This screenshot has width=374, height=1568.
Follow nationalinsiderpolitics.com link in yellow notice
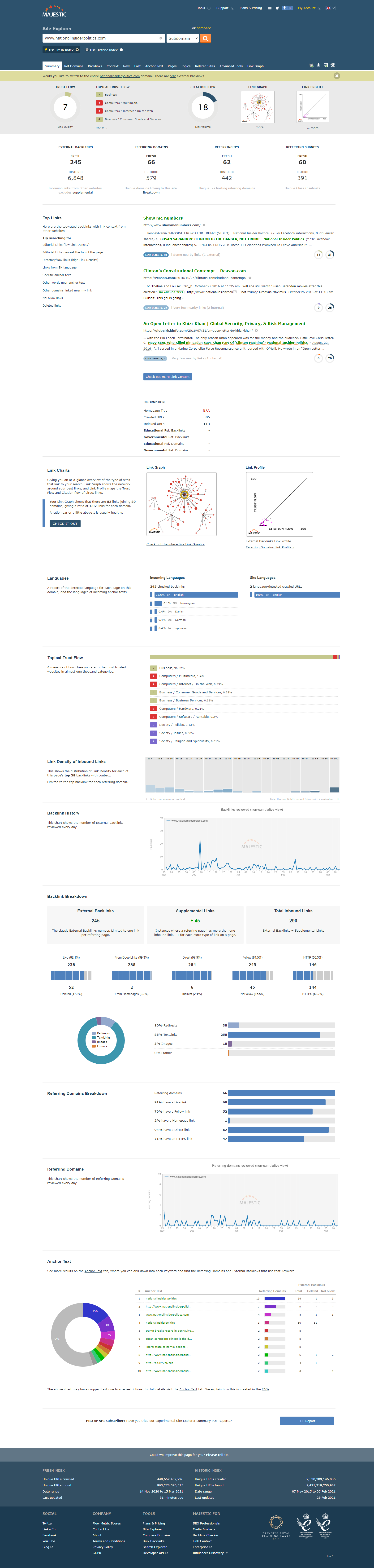tap(119, 76)
